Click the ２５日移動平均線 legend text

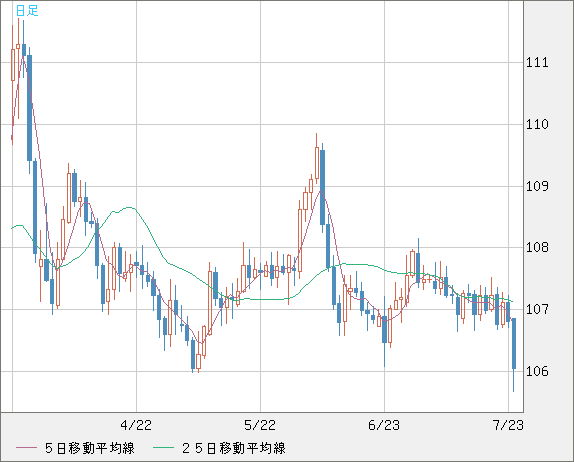pyautogui.click(x=234, y=448)
